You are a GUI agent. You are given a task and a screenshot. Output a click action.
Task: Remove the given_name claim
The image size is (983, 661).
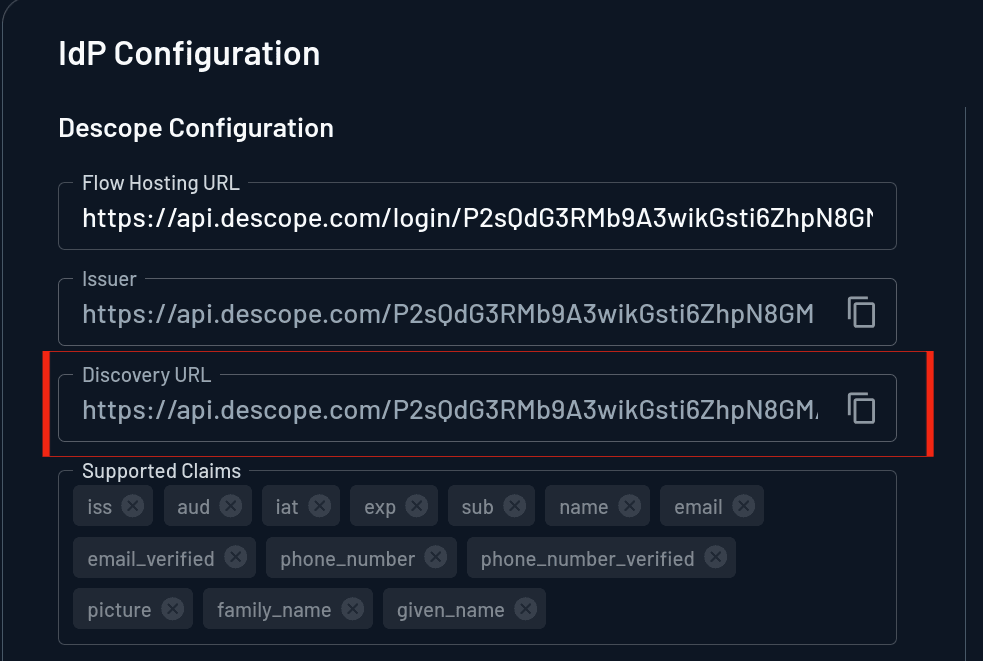tap(525, 608)
